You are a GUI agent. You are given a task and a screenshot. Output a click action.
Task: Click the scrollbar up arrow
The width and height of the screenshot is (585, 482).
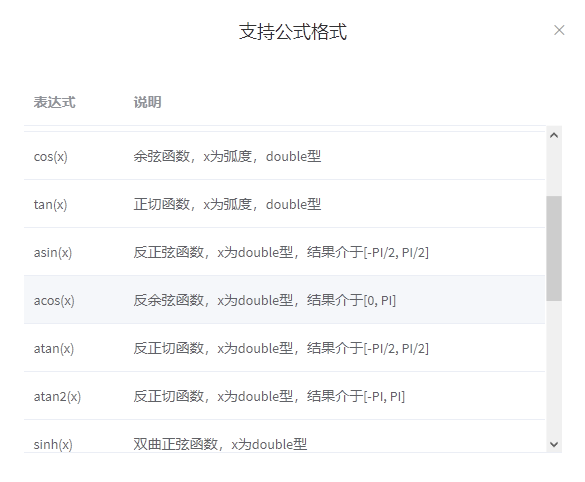(x=554, y=135)
